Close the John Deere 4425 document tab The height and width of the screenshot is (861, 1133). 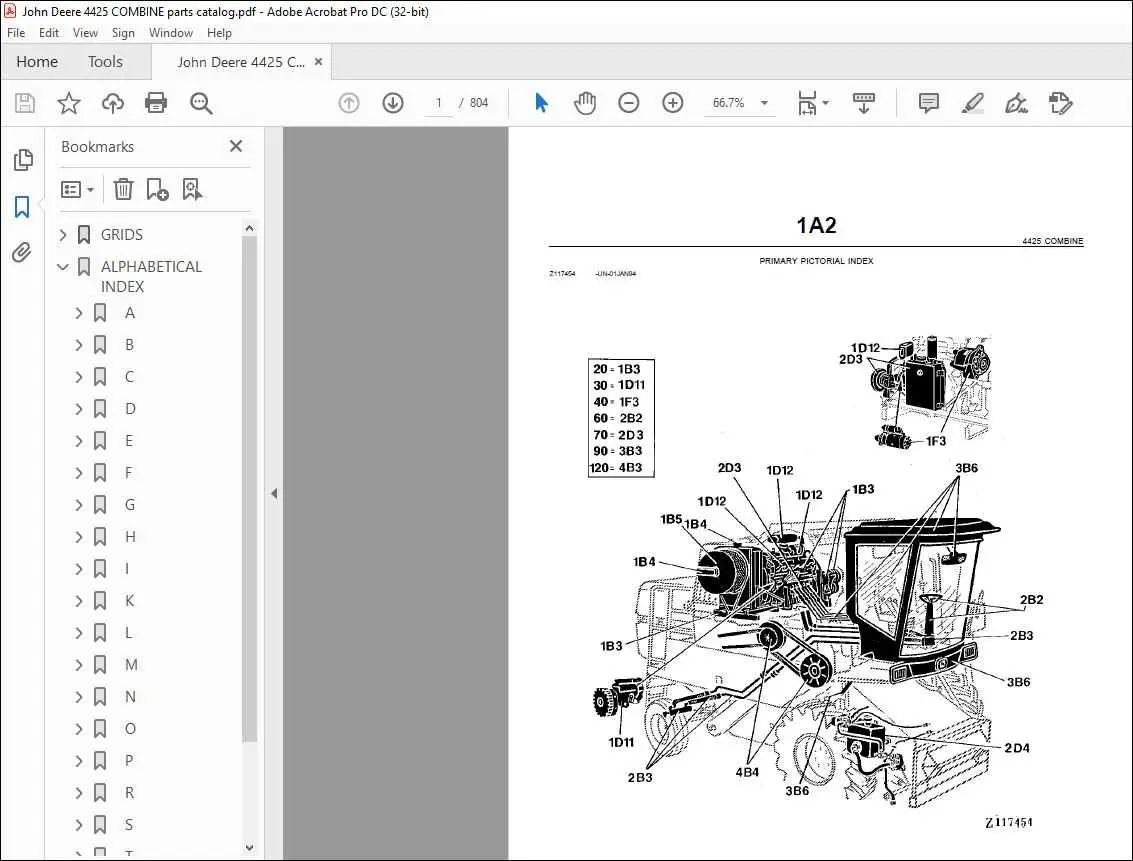tap(318, 62)
